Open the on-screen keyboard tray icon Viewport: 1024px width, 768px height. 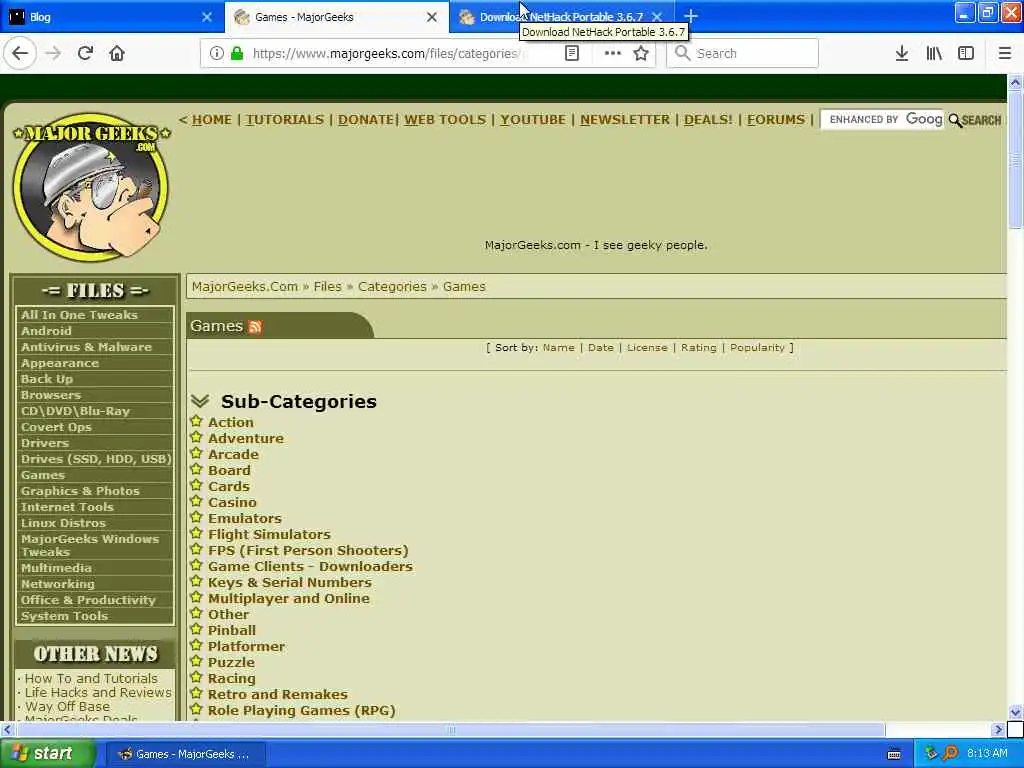coord(894,754)
